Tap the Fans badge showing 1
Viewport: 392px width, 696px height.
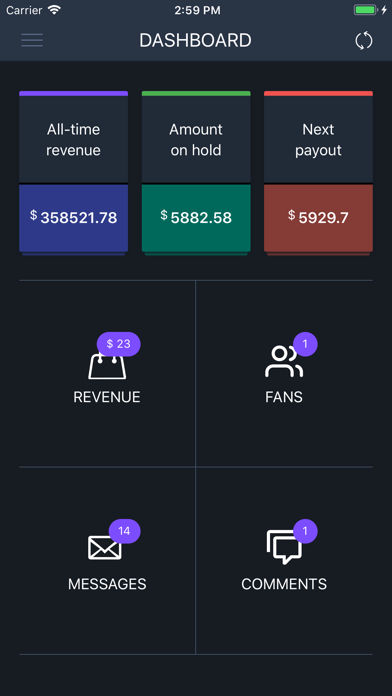[305, 344]
